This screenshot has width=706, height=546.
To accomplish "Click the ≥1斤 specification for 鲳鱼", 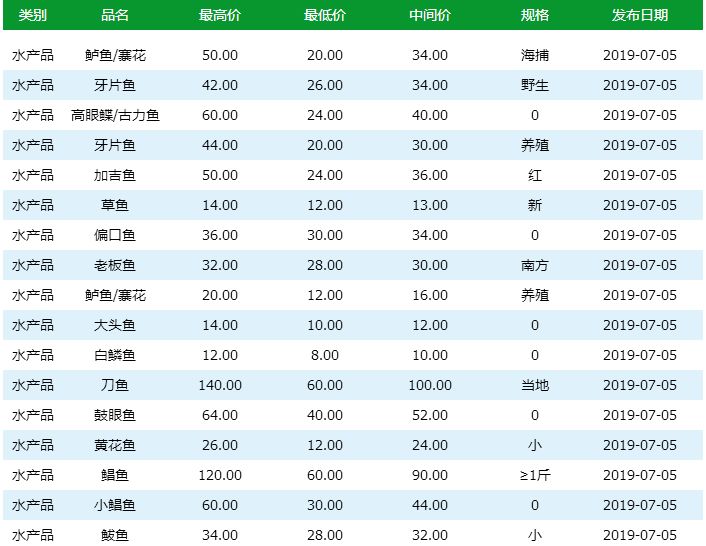I will point(535,475).
